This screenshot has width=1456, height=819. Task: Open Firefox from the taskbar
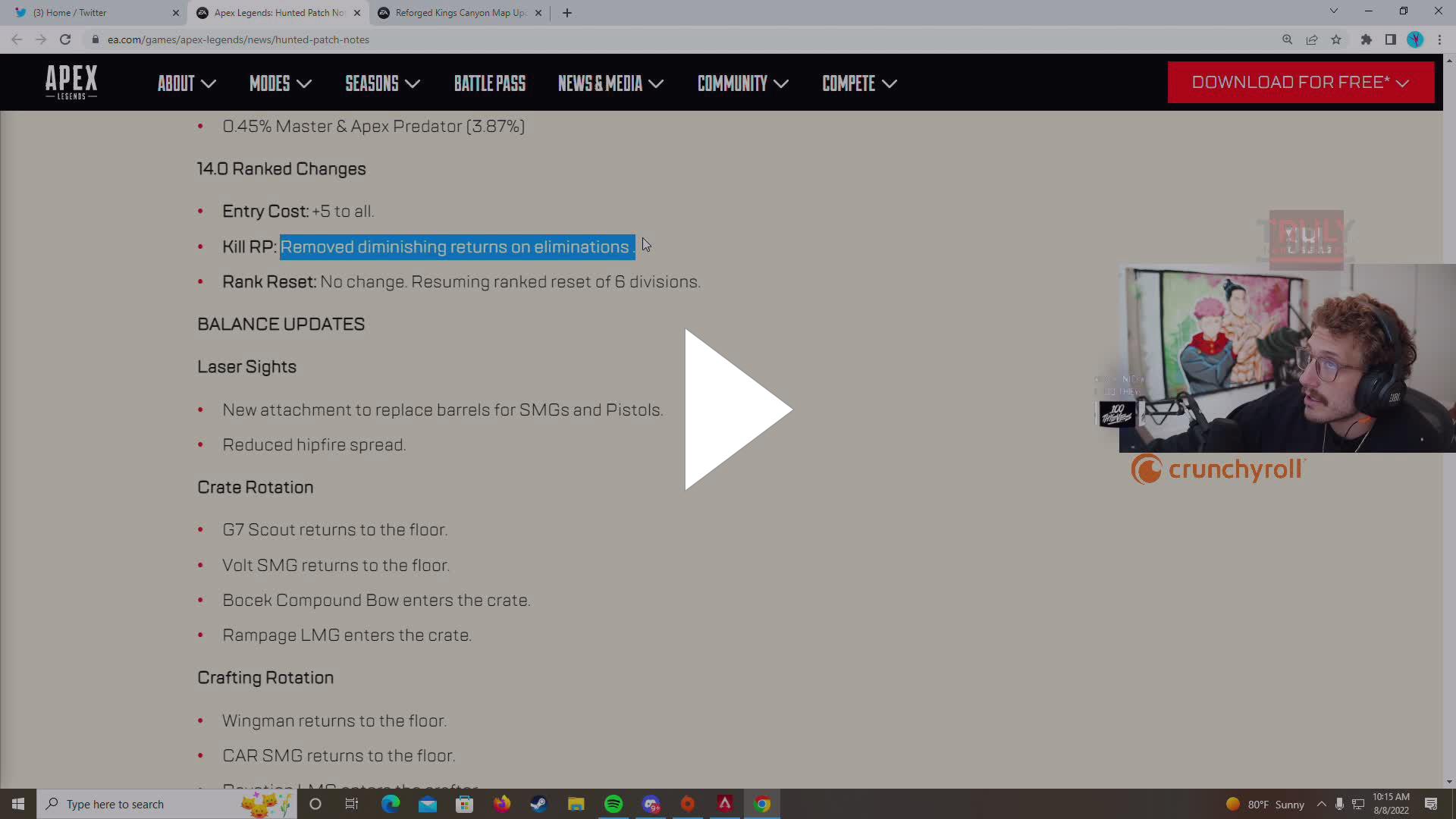click(x=501, y=804)
